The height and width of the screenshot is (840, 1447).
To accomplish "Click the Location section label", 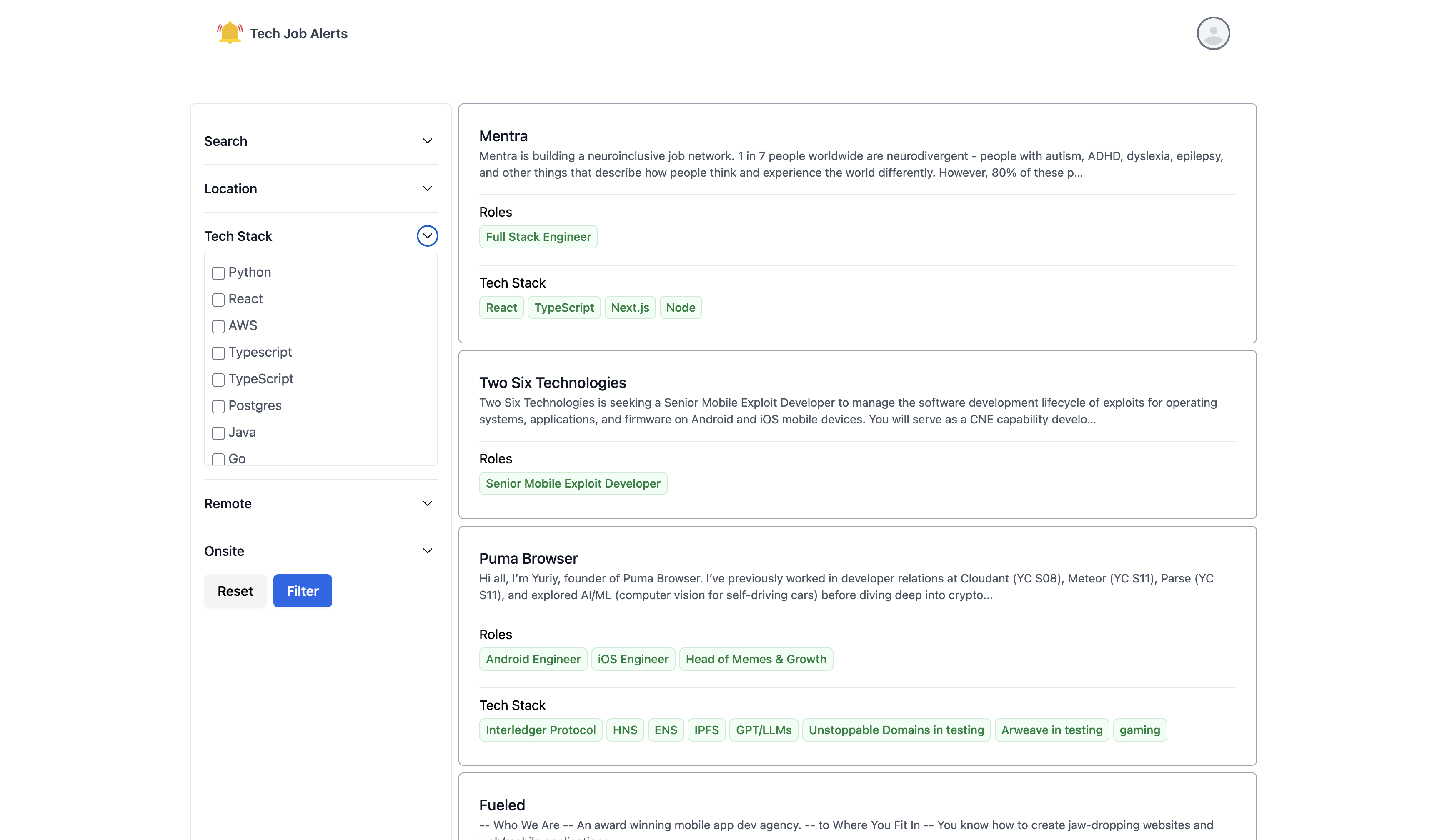I will click(231, 189).
